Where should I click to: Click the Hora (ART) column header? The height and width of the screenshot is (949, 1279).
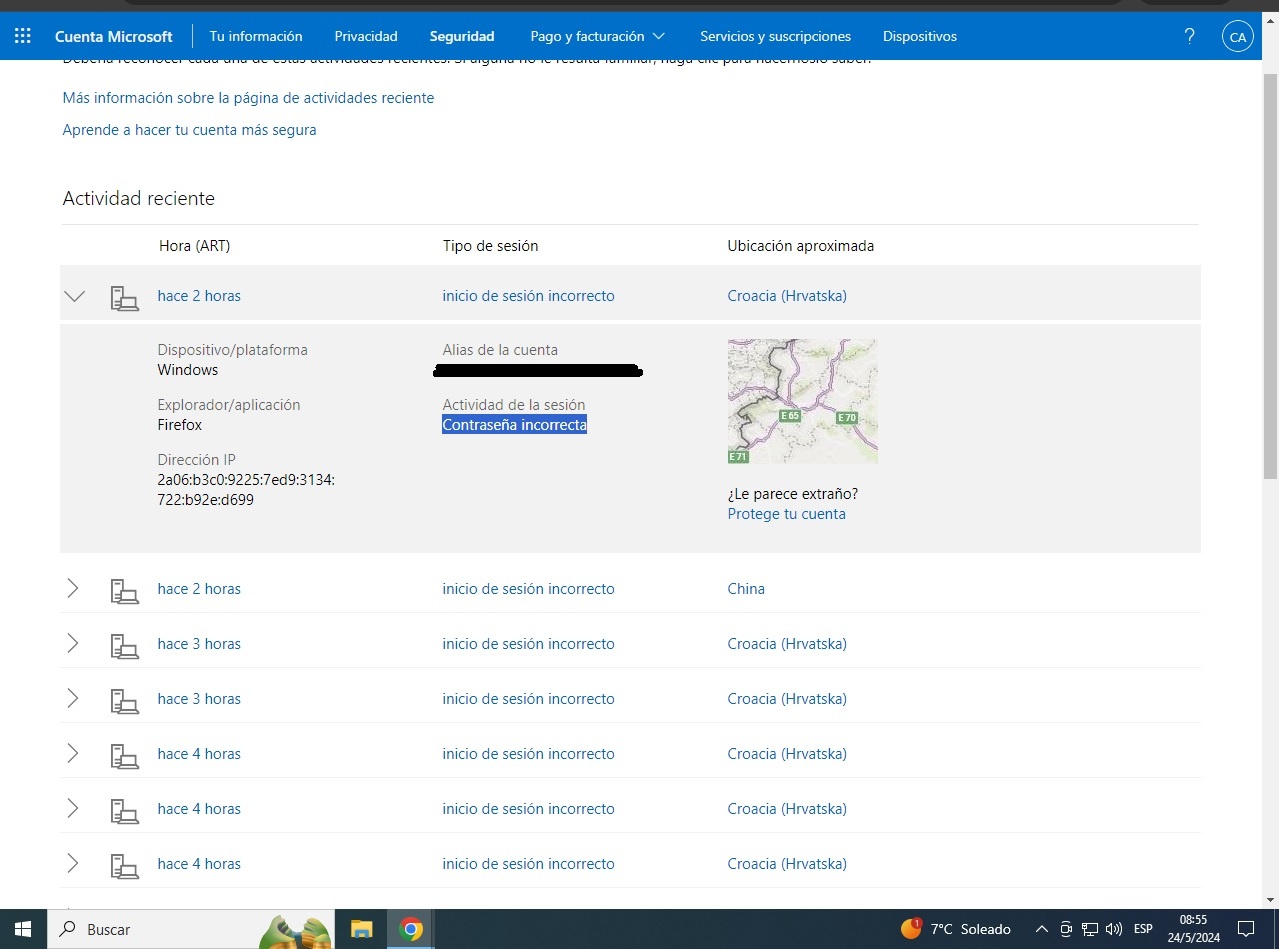click(194, 246)
